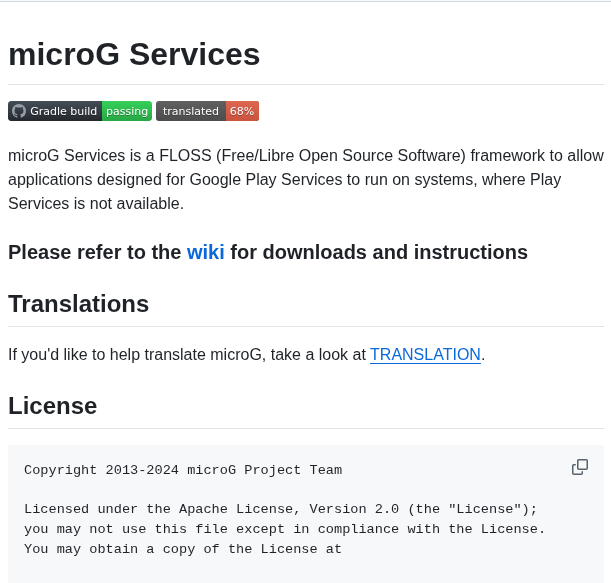Follow the wiki link in the heading
Viewport: 611px width, 583px height.
click(205, 252)
